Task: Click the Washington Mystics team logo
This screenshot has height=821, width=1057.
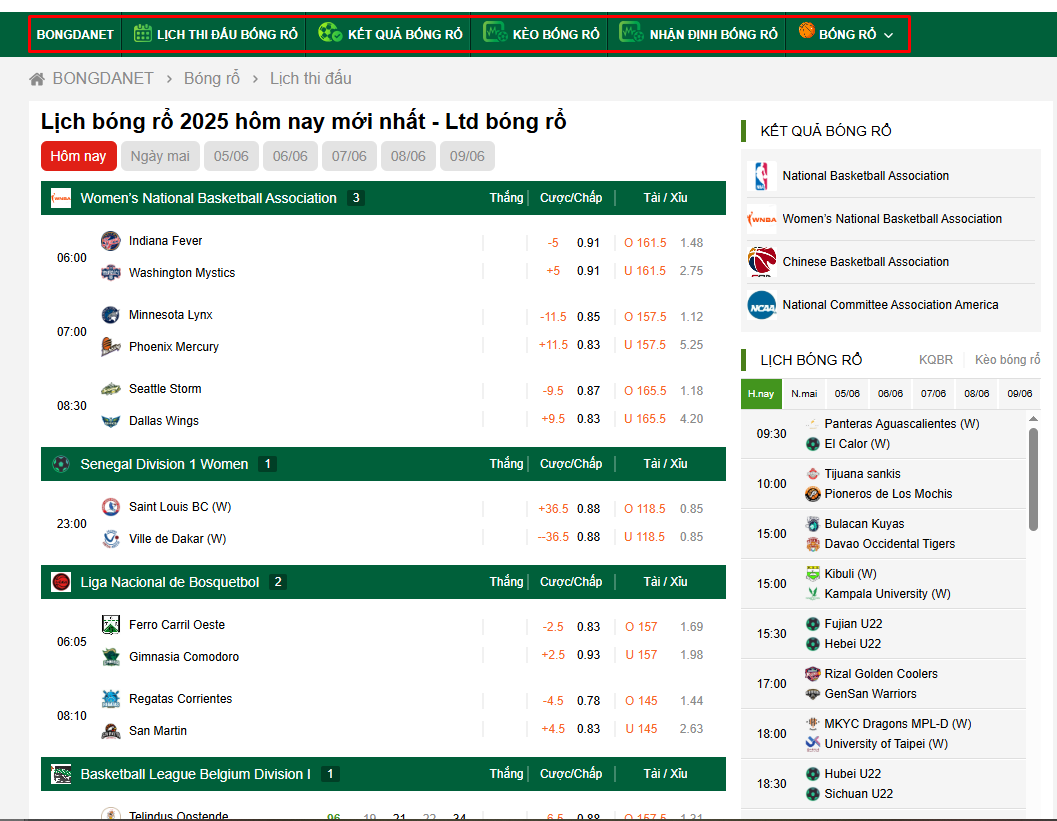Action: coord(111,272)
